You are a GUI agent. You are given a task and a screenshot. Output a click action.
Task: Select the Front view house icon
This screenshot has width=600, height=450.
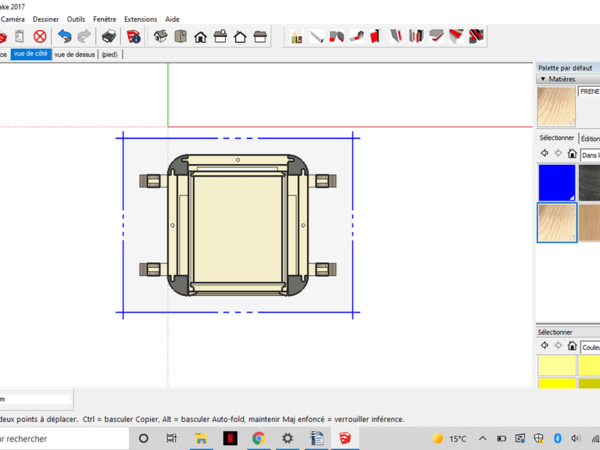[x=200, y=37]
